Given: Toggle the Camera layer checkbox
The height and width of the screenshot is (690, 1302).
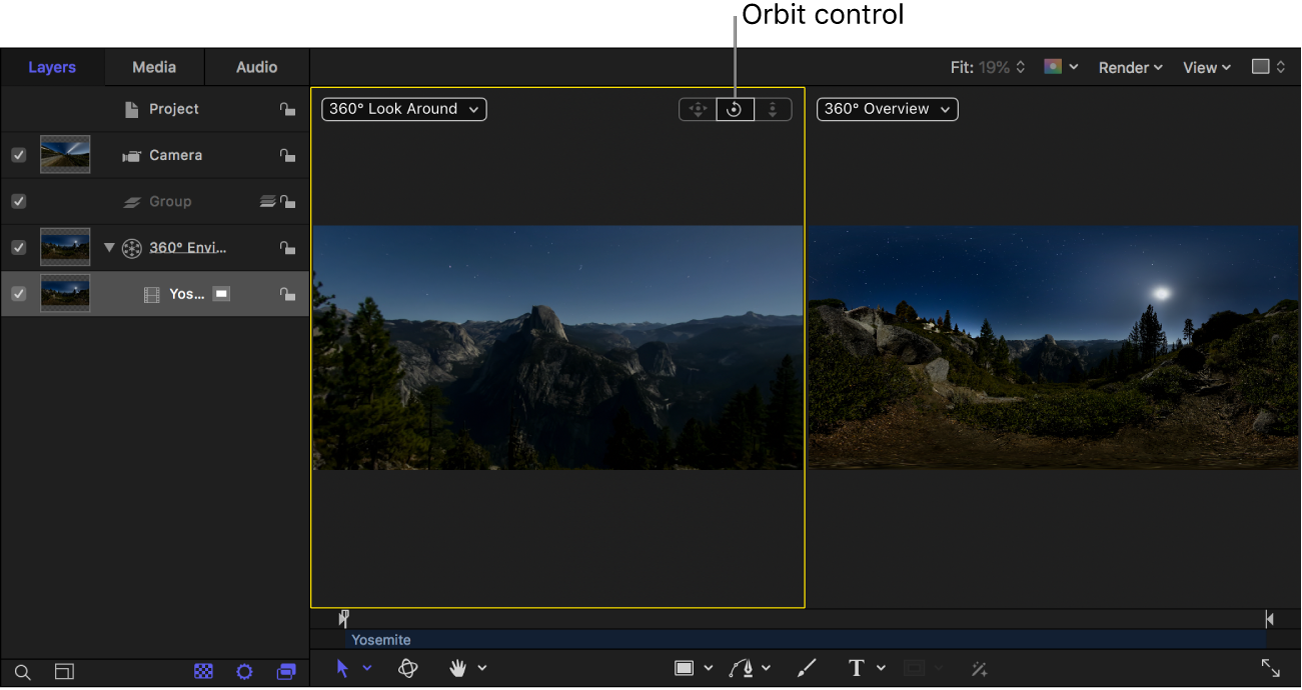Looking at the screenshot, I should [x=18, y=155].
